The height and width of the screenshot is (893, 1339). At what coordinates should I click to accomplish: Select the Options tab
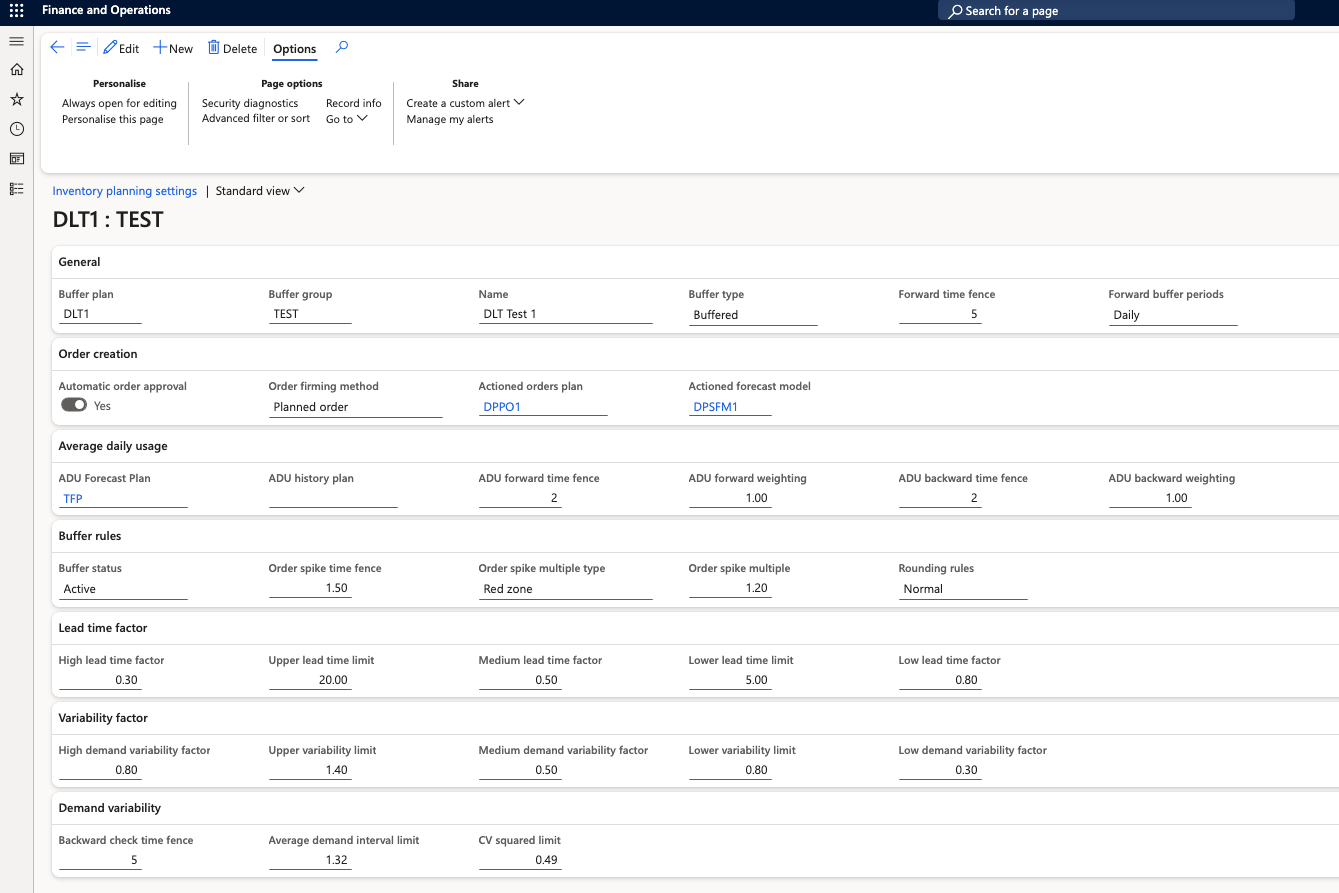294,49
